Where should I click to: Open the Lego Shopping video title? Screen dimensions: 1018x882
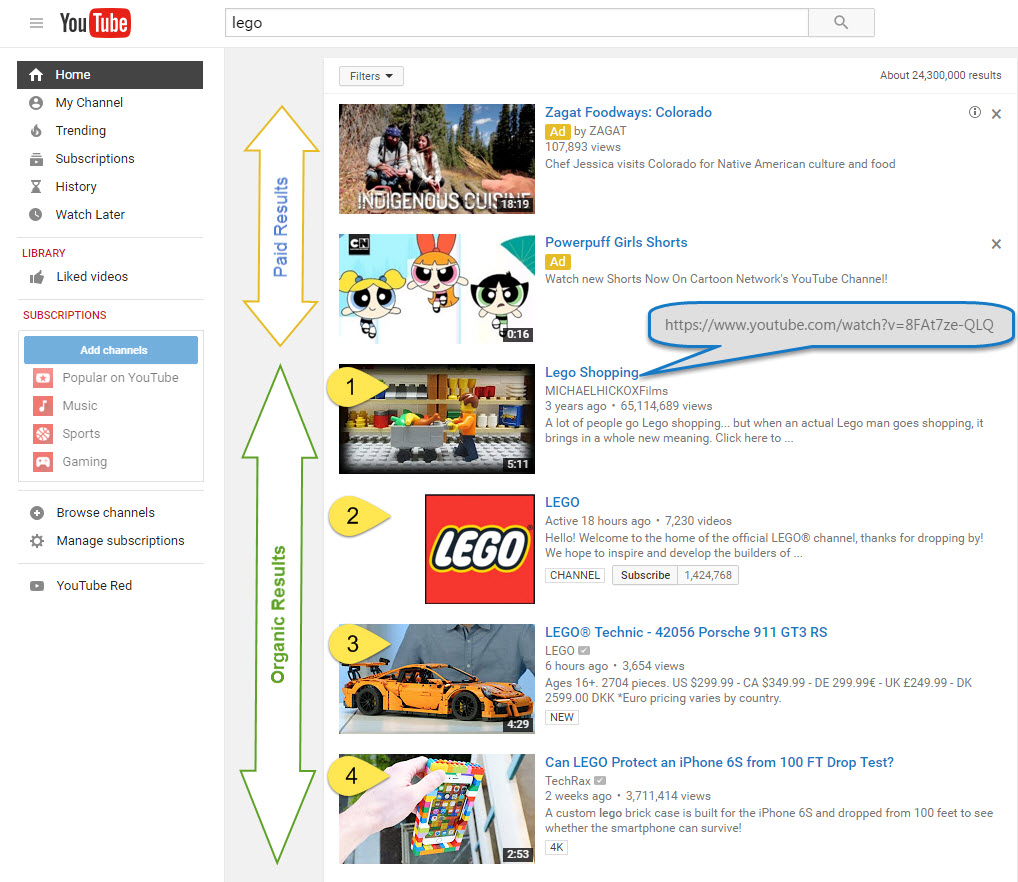(x=591, y=373)
